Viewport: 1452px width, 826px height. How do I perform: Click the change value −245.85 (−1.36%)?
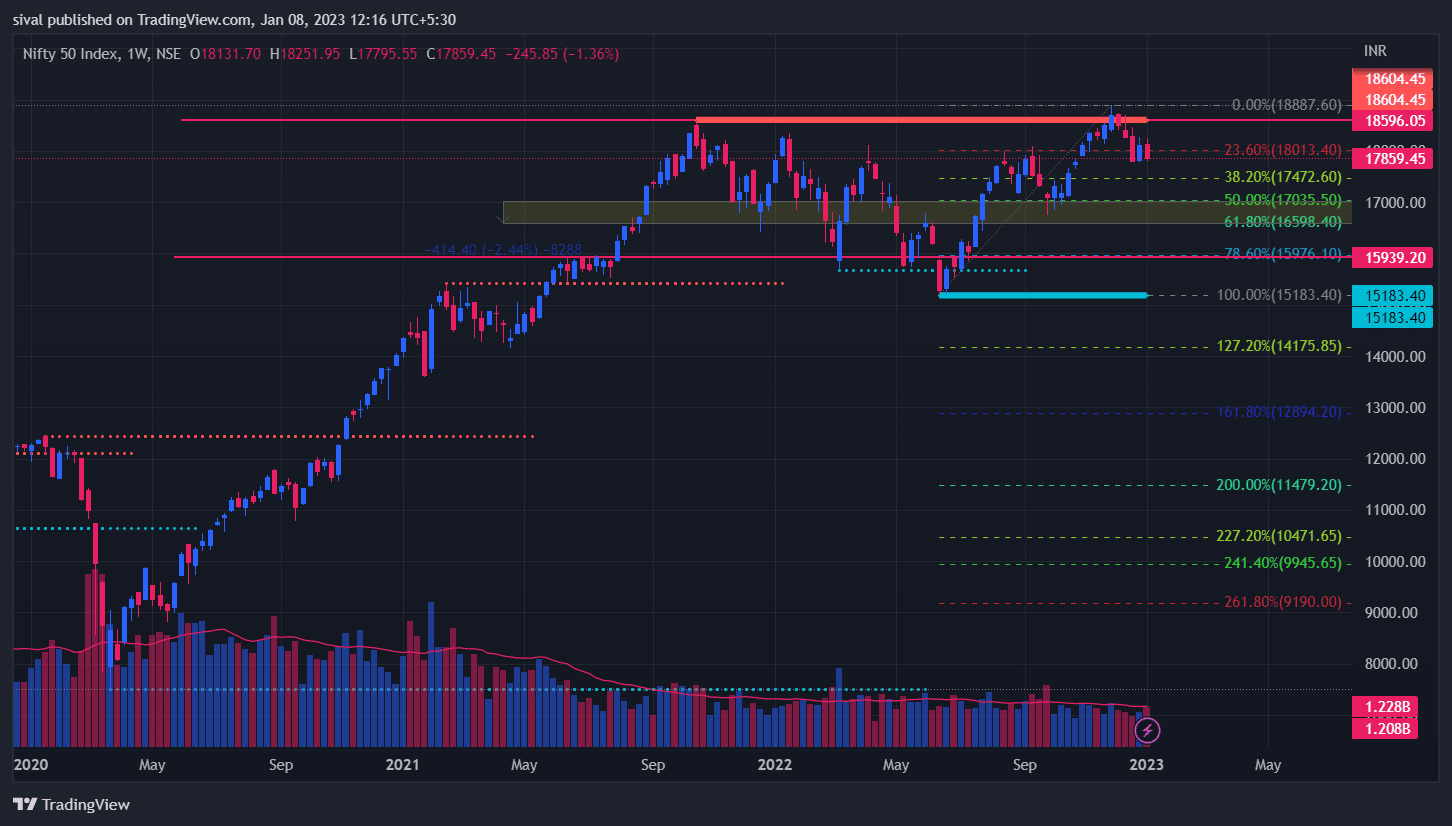tap(562, 54)
